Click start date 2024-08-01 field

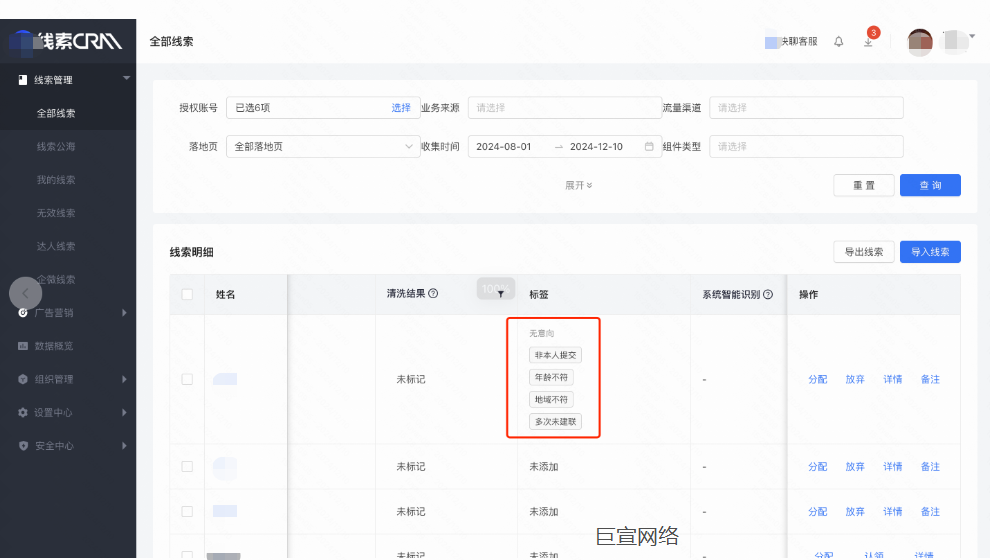click(x=503, y=146)
